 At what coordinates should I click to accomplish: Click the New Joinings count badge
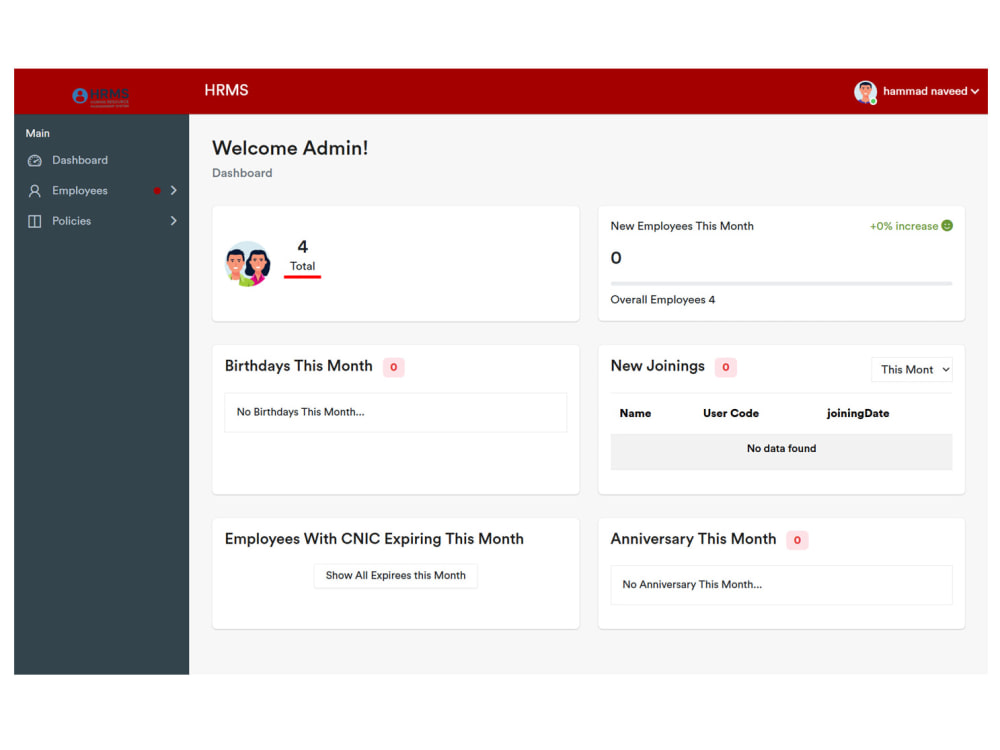click(x=726, y=367)
